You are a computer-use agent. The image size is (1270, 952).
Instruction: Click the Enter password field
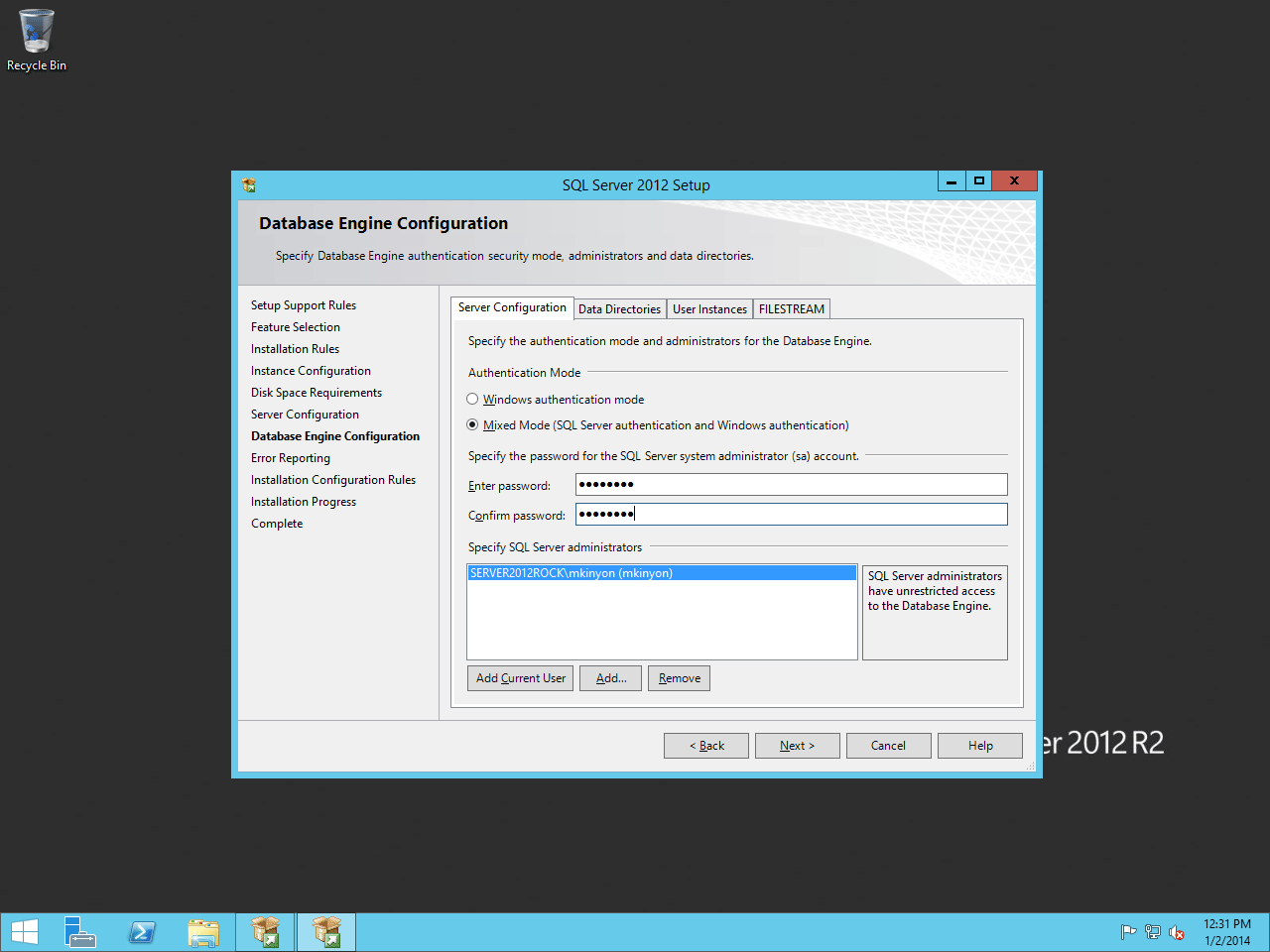[791, 485]
